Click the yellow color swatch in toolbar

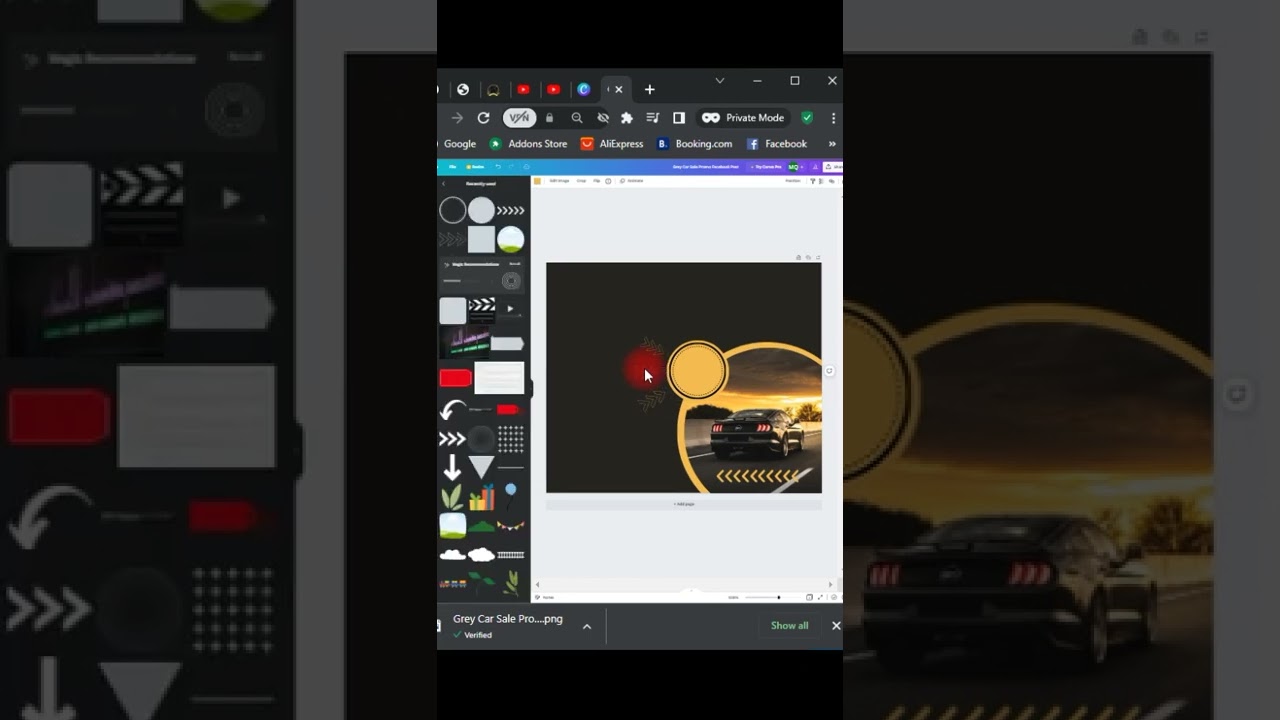click(537, 181)
